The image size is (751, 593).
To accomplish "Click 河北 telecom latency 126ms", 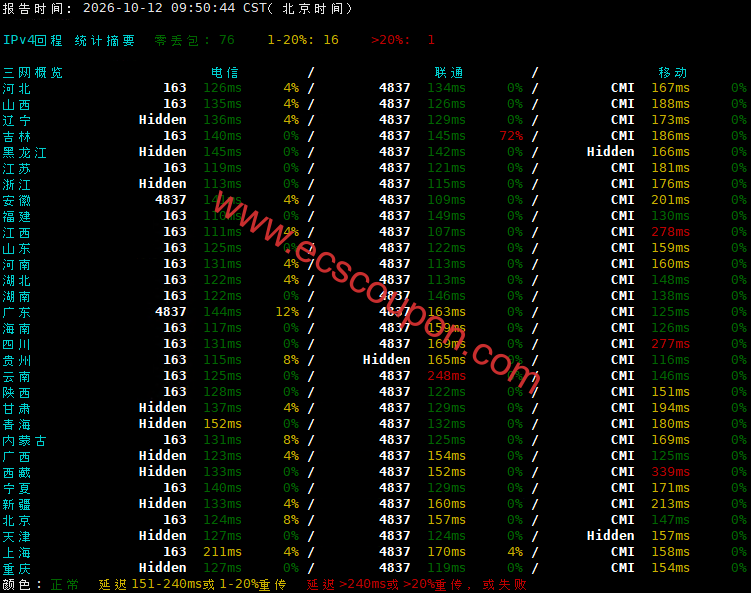I will 222,88.
